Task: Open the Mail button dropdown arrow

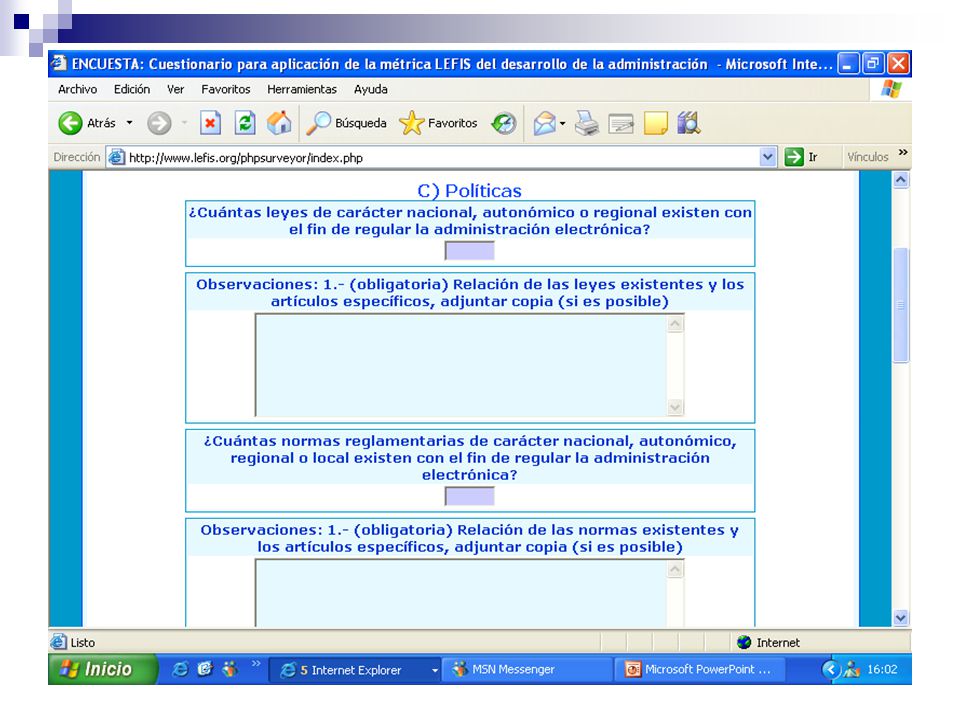Action: [563, 123]
